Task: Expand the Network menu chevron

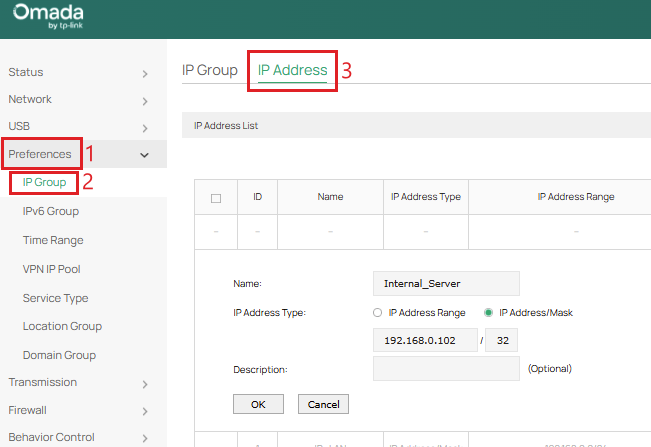Action: (x=144, y=101)
